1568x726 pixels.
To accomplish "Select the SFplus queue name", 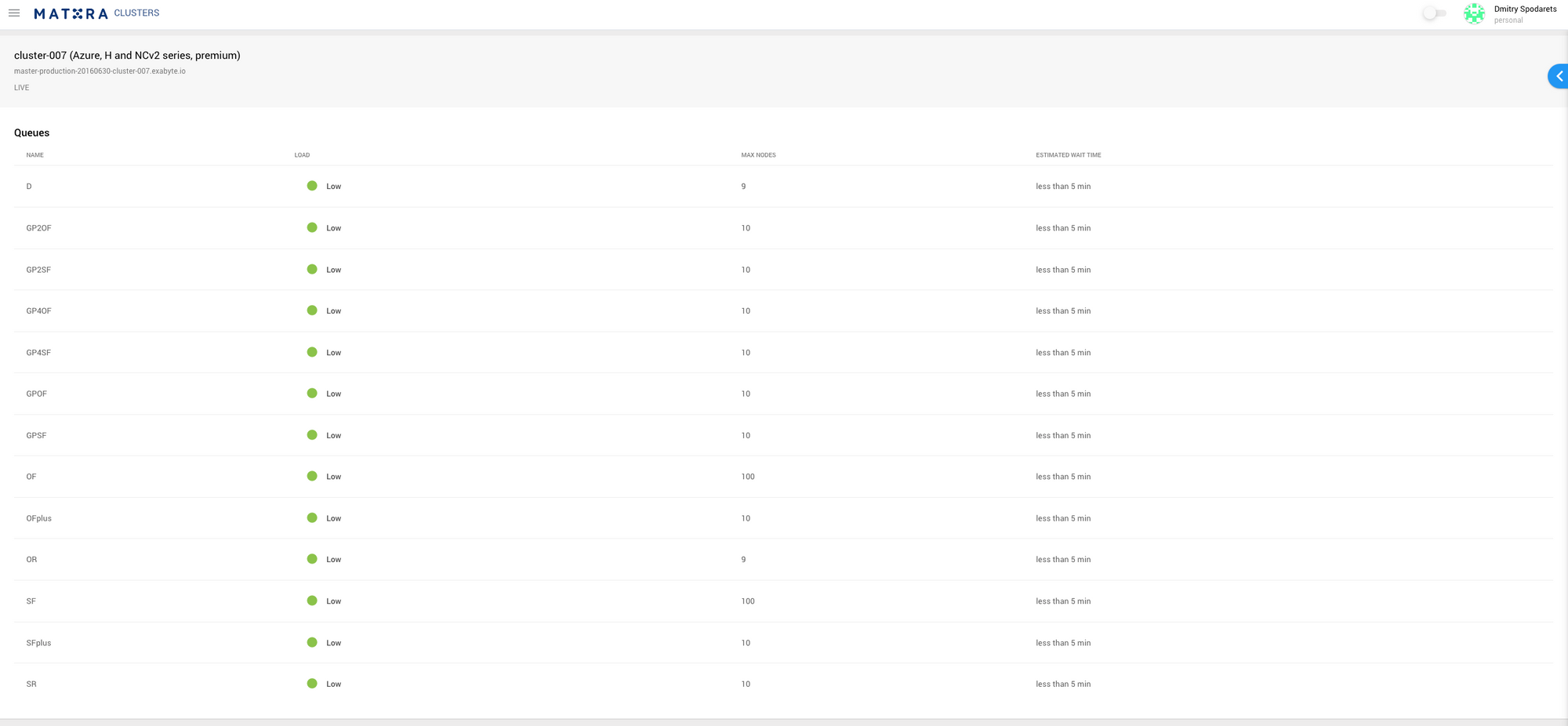I will click(38, 643).
